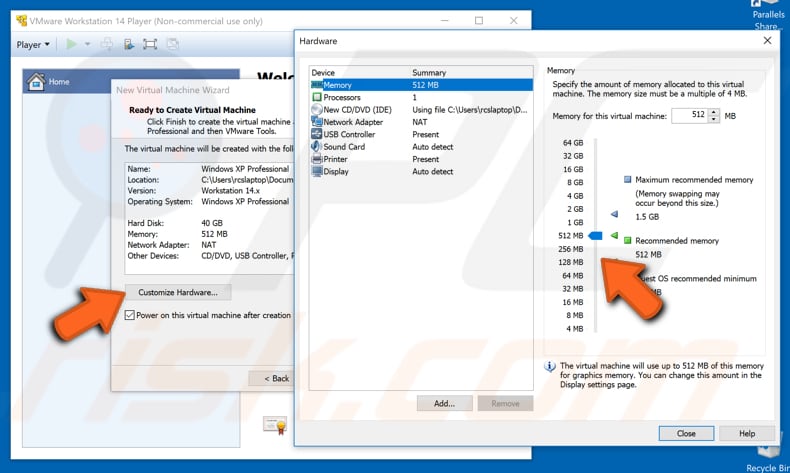
Task: Click Customize Hardware button
Action: click(x=178, y=292)
